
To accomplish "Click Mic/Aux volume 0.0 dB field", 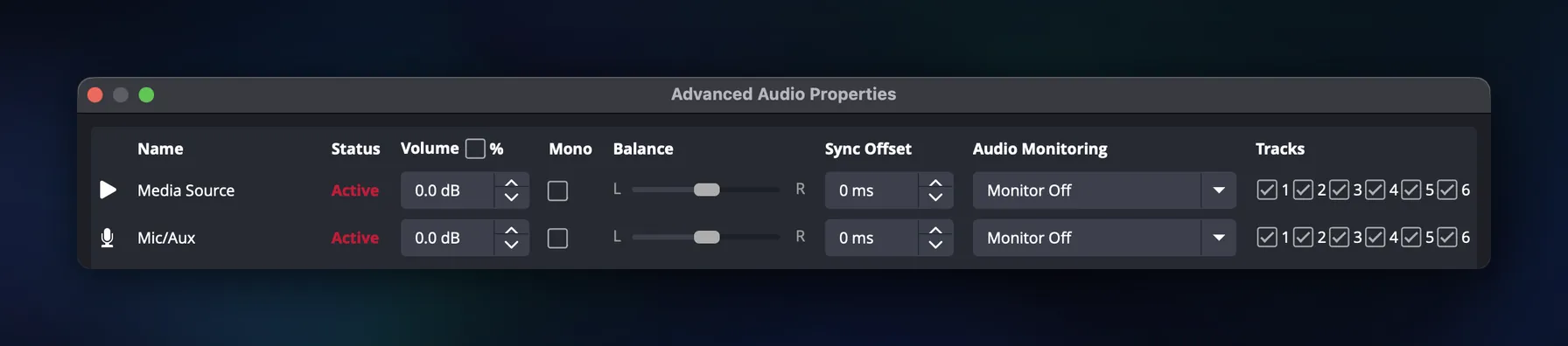I will (447, 238).
